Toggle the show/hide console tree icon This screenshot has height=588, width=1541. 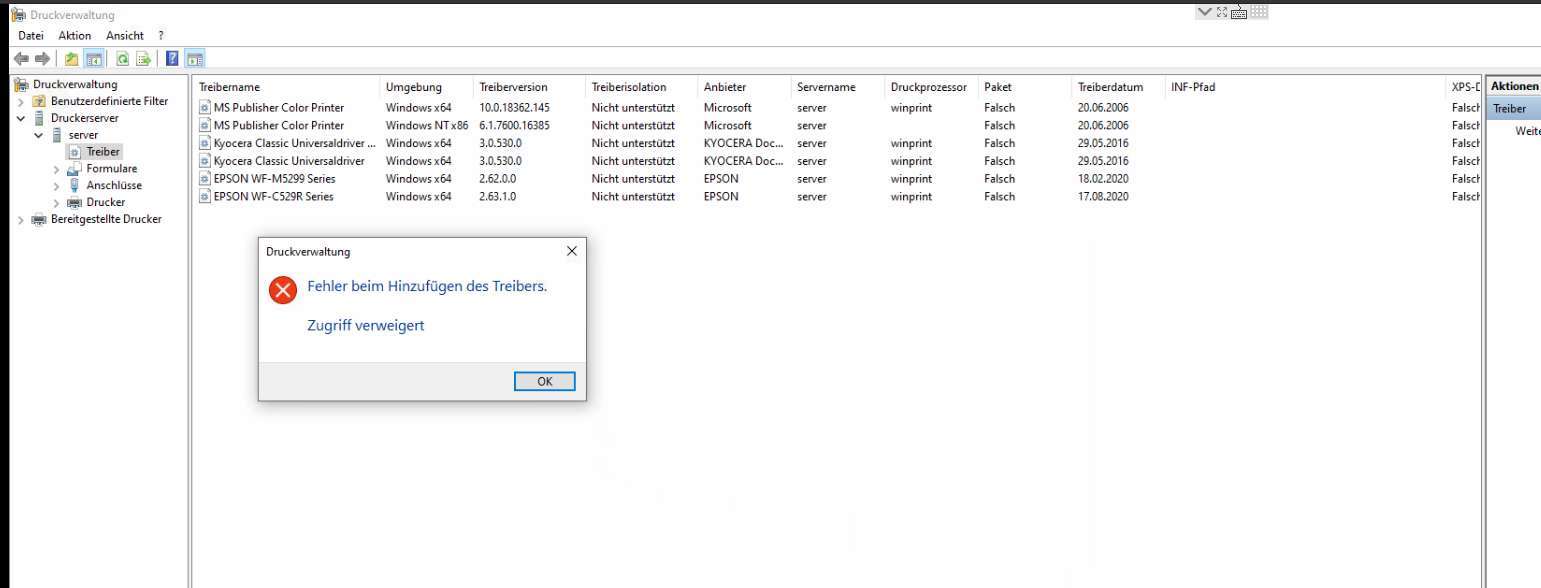[x=94, y=59]
